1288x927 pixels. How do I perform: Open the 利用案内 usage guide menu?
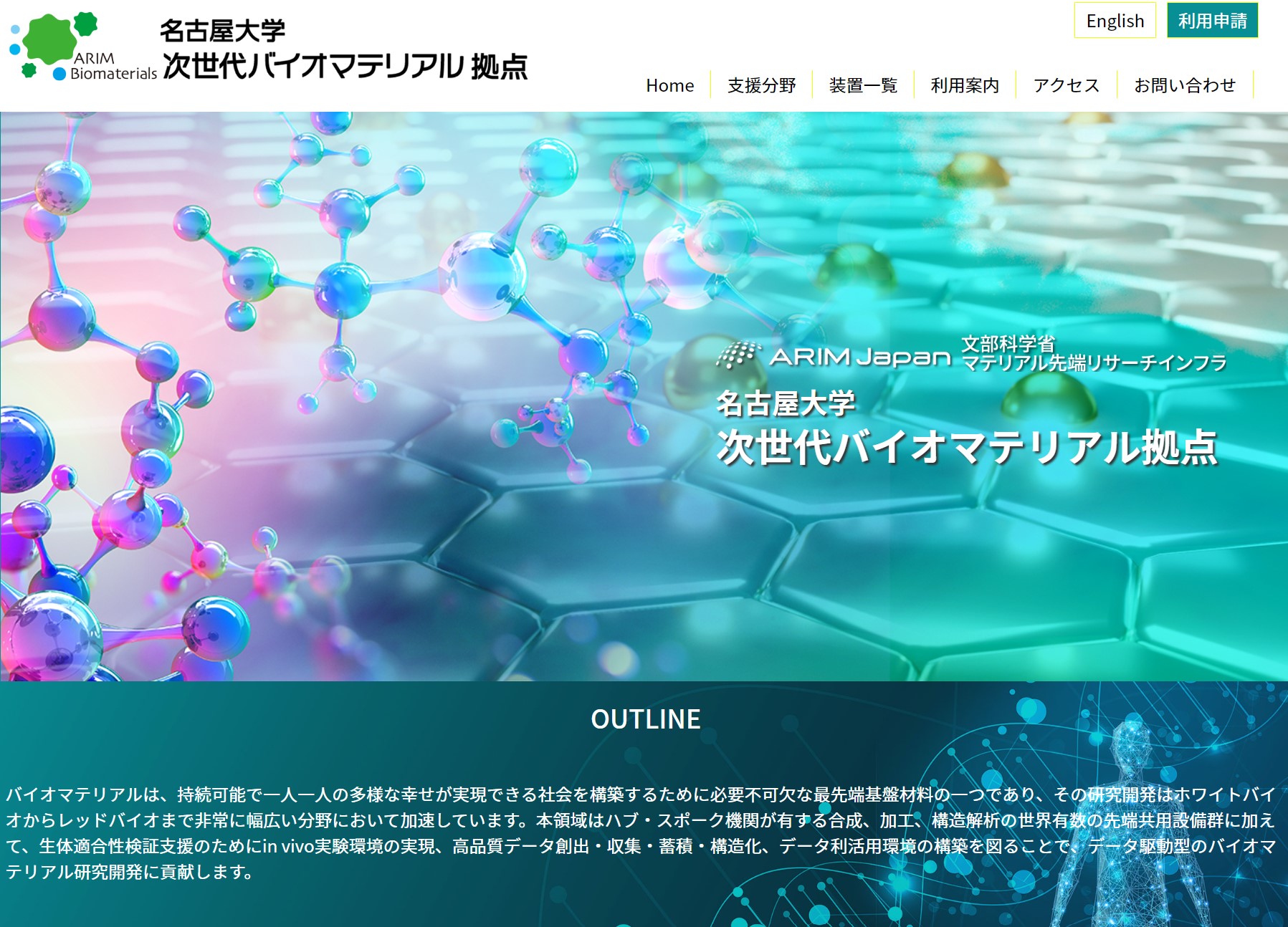pos(965,85)
